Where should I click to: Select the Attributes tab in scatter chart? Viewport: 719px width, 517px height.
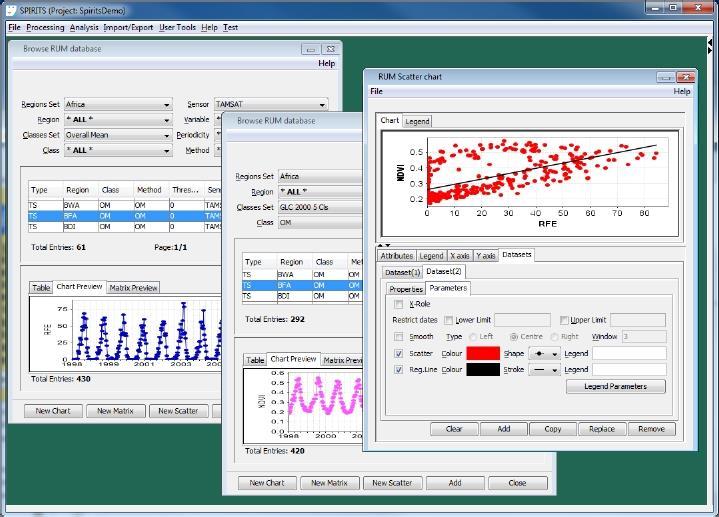tap(397, 256)
